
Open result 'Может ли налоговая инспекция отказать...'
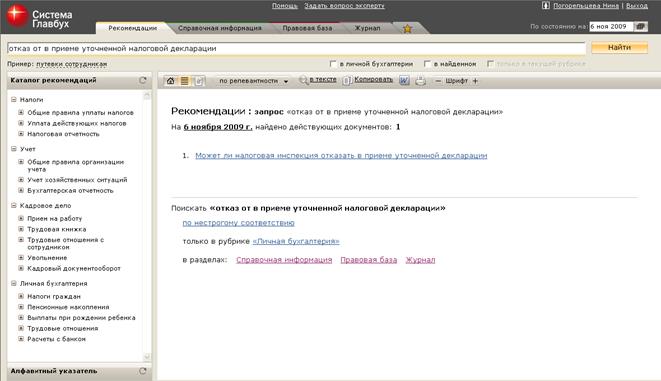(x=341, y=156)
